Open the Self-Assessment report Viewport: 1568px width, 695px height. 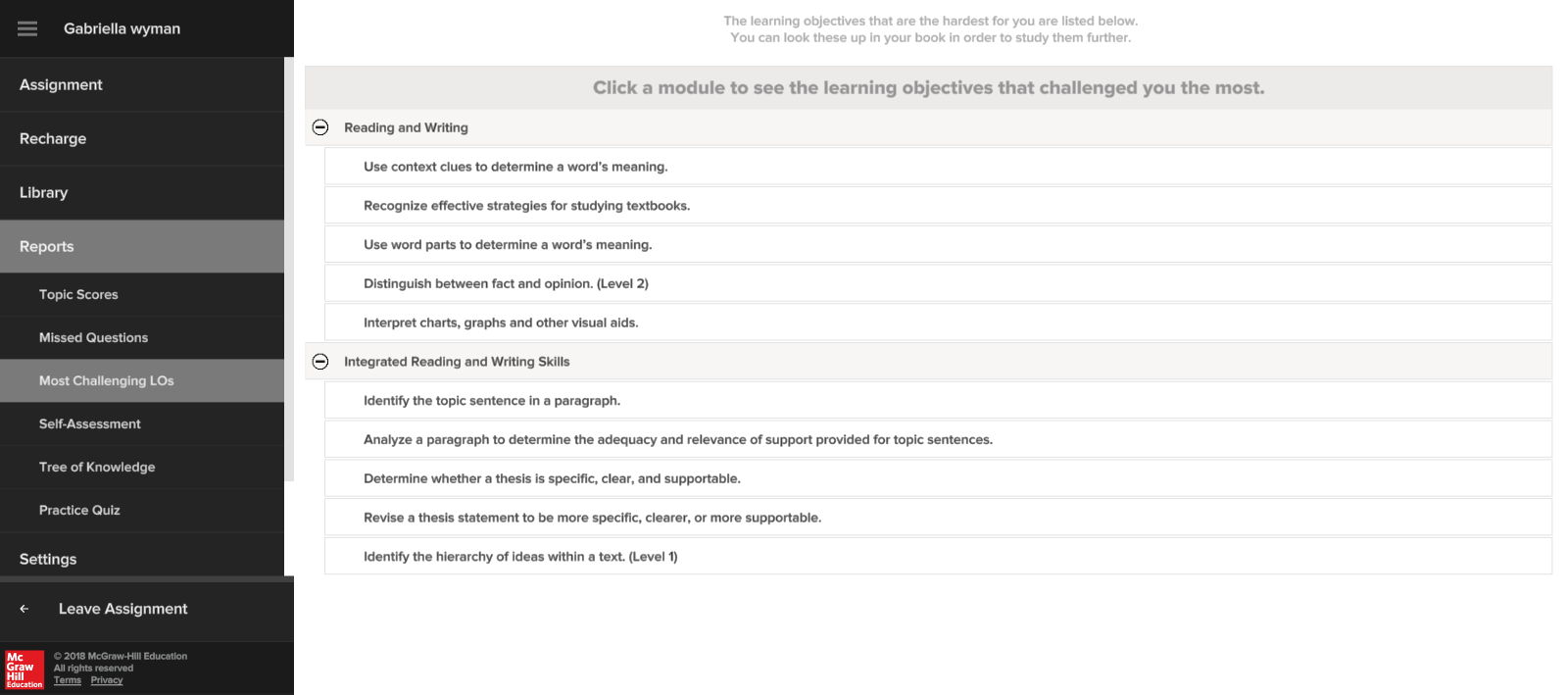point(142,423)
